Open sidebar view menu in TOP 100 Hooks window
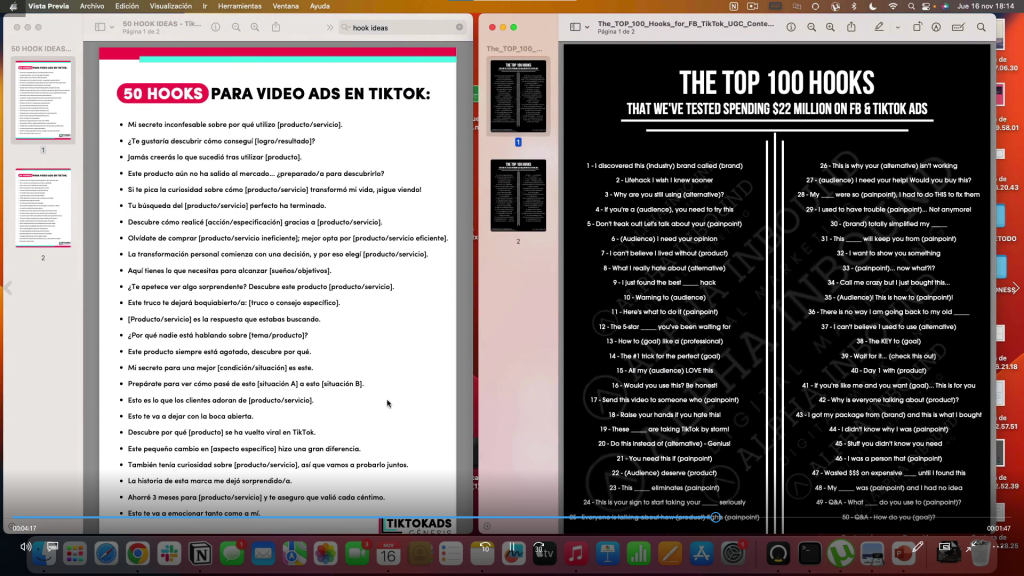The width and height of the screenshot is (1024, 576). point(587,27)
